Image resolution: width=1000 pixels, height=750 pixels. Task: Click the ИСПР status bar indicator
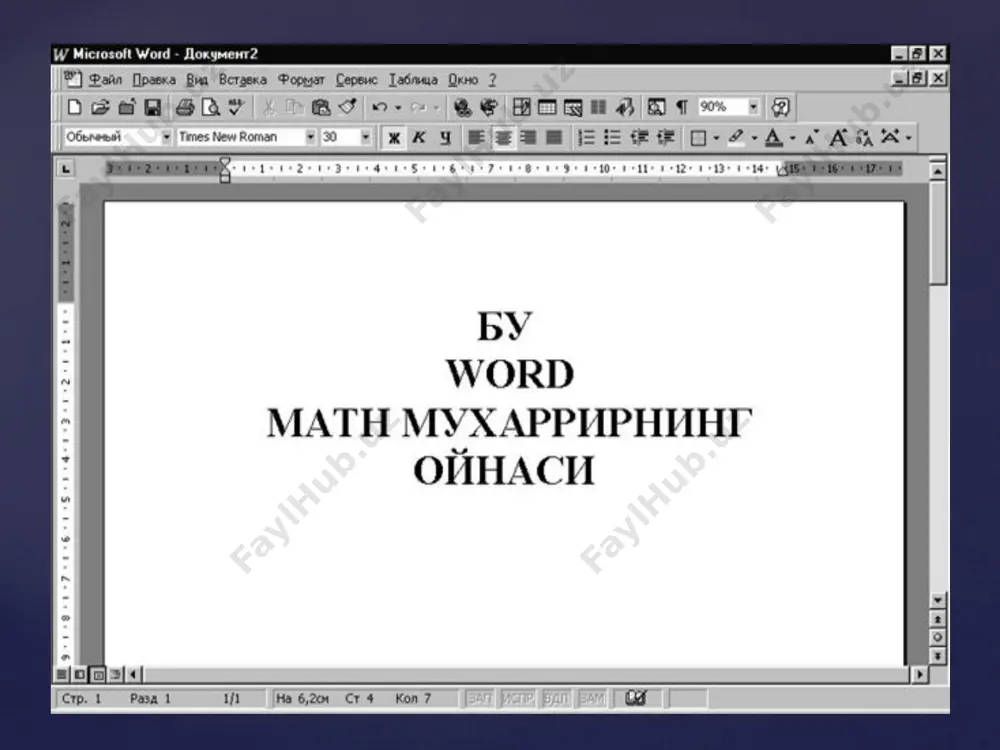pos(517,698)
